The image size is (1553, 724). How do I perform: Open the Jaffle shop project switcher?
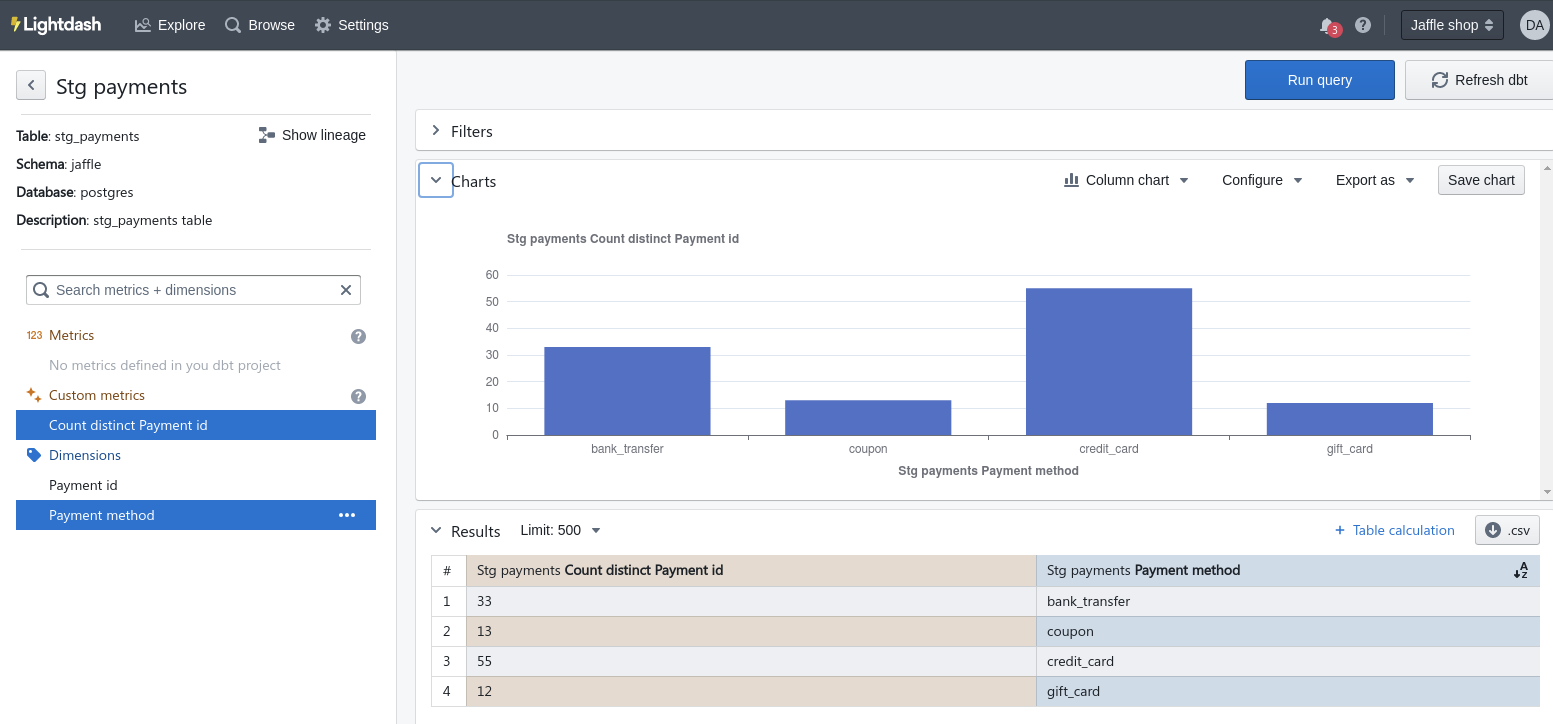1451,25
